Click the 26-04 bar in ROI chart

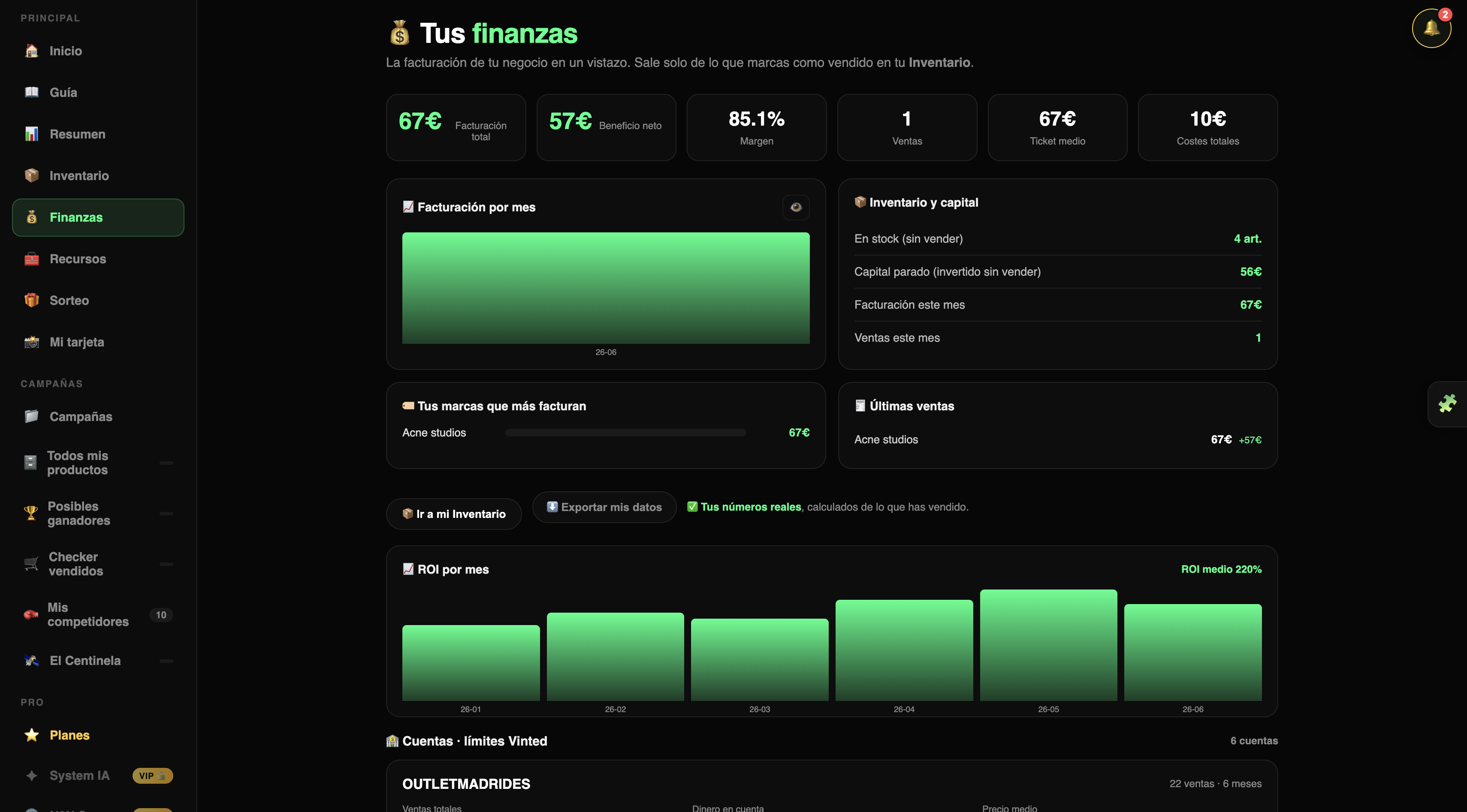(x=904, y=650)
